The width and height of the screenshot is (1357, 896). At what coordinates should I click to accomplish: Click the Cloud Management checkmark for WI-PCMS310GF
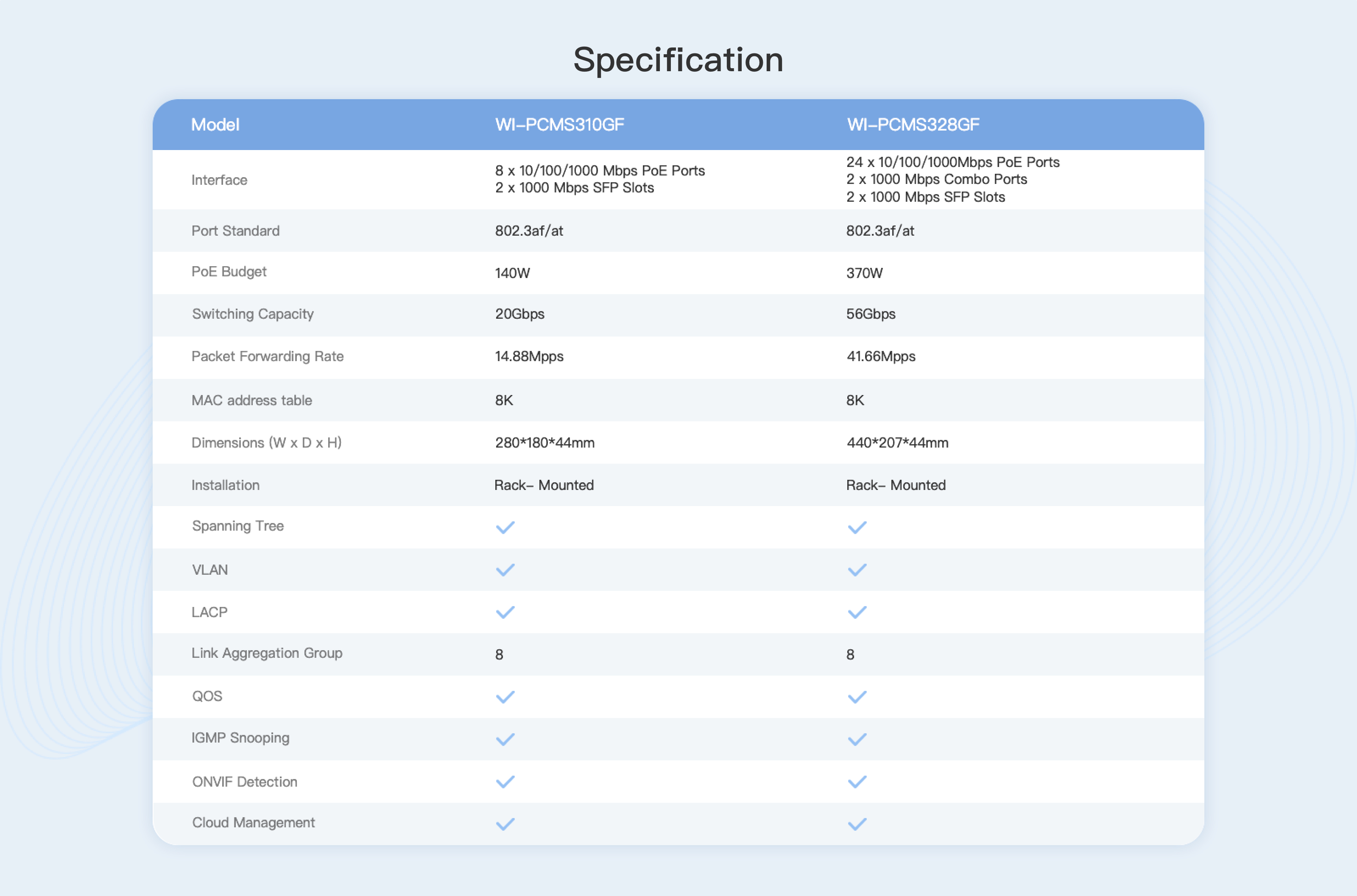coord(505,824)
